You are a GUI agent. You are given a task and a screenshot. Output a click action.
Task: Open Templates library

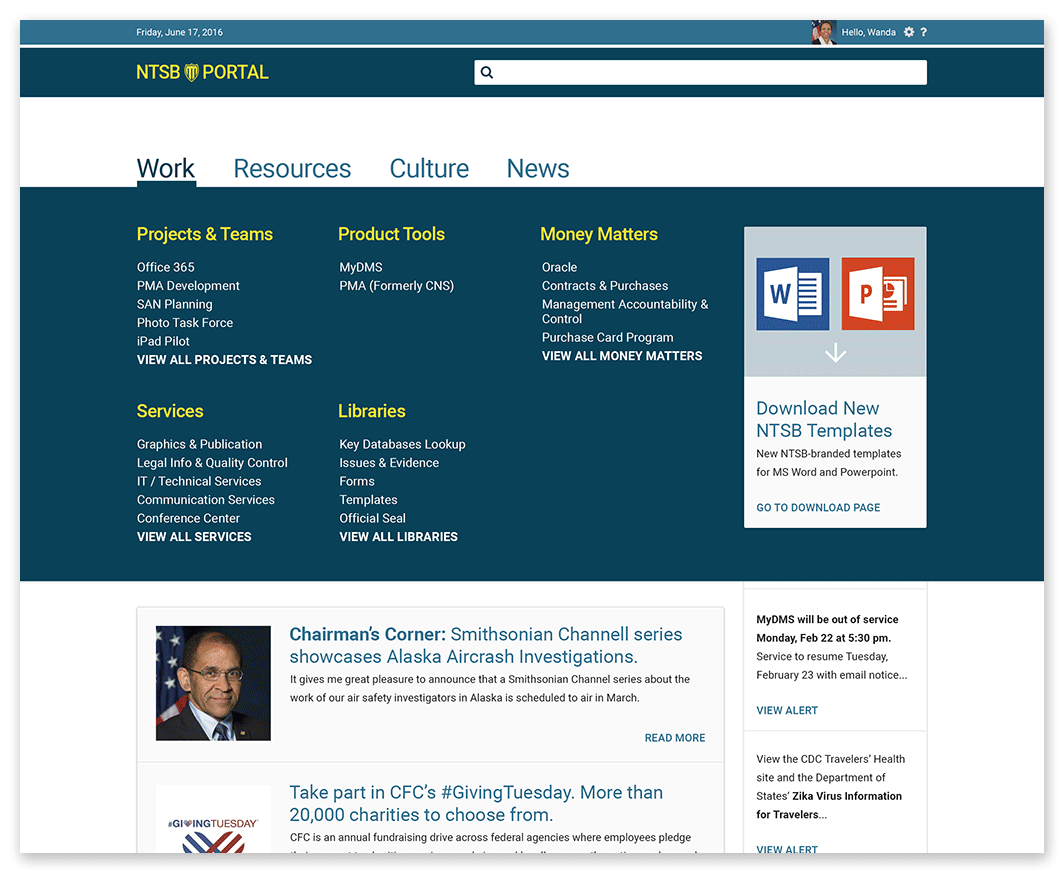coord(368,500)
